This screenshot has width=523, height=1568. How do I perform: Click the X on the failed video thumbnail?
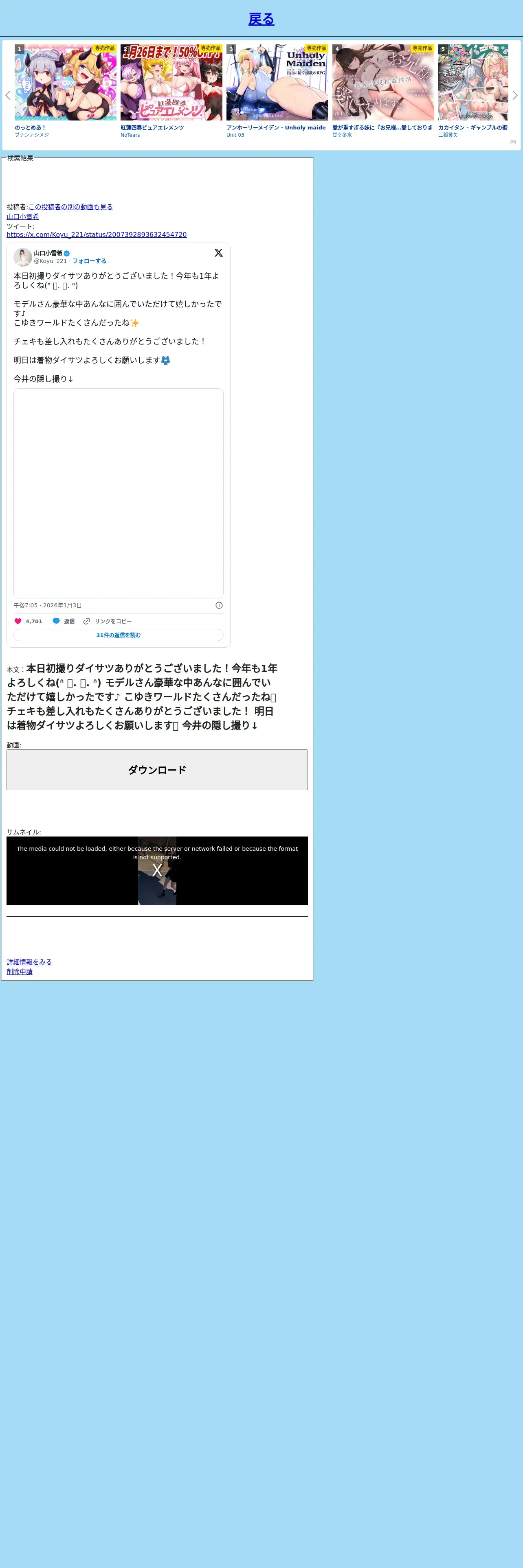click(157, 871)
